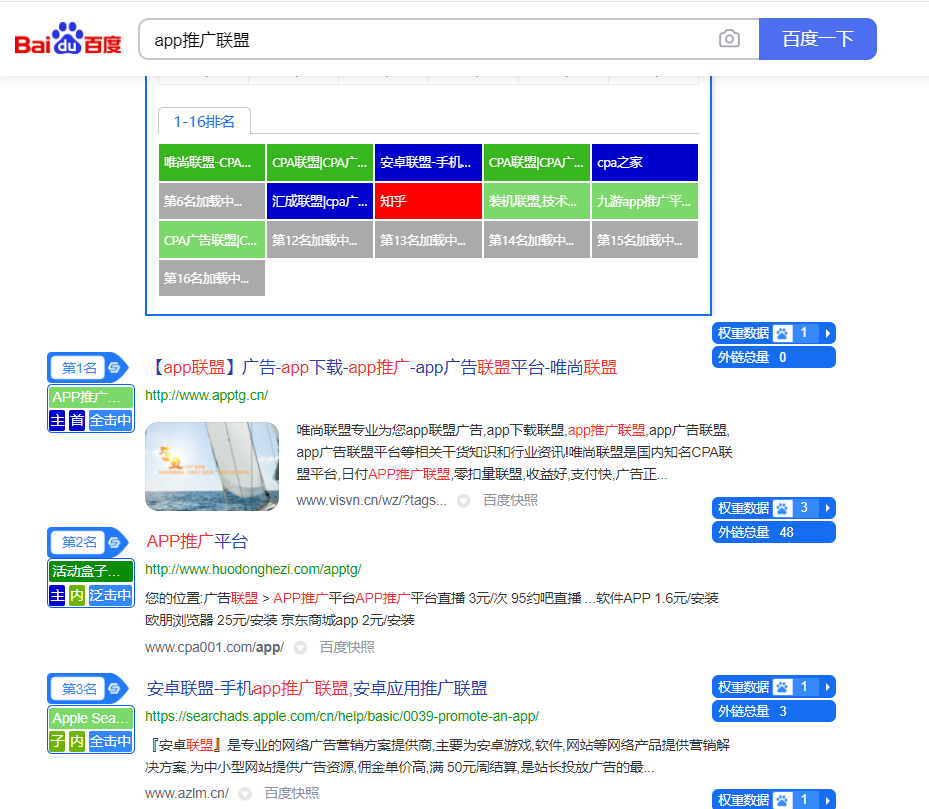Click the green 活动盒子... label
Viewport: 929px width, 809px height.
[91, 571]
